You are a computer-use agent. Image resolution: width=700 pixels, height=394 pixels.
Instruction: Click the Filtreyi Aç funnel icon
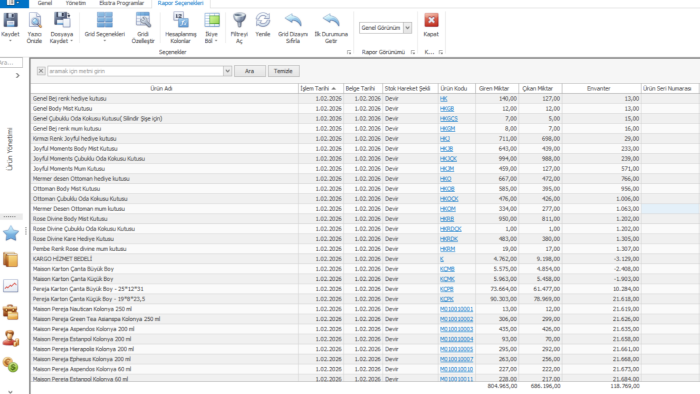pyautogui.click(x=239, y=21)
